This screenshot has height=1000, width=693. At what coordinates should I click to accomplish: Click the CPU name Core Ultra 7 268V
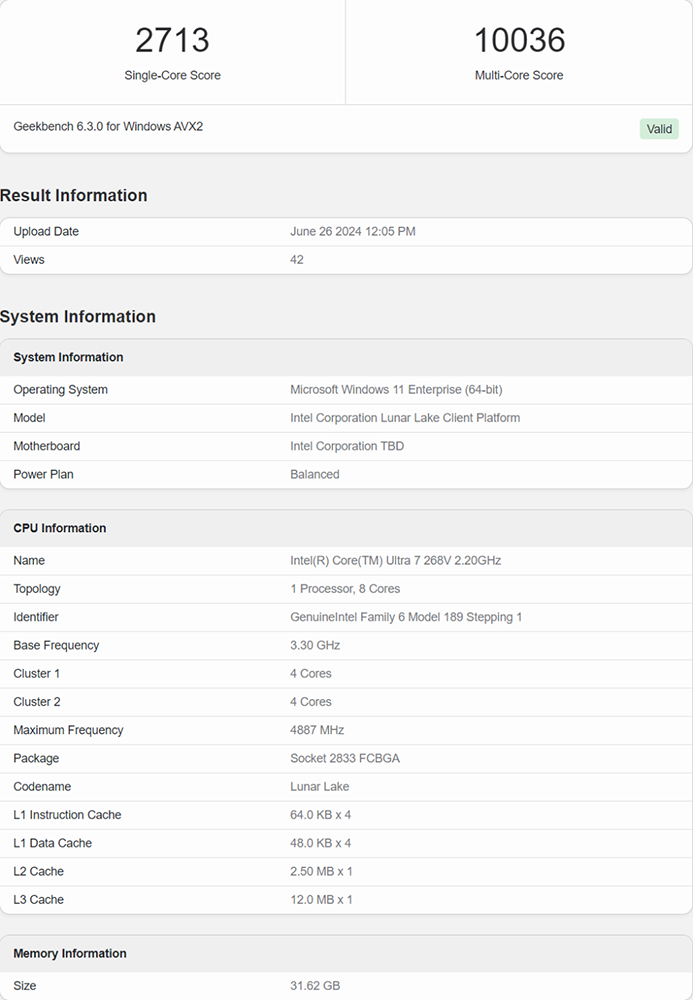(x=395, y=561)
